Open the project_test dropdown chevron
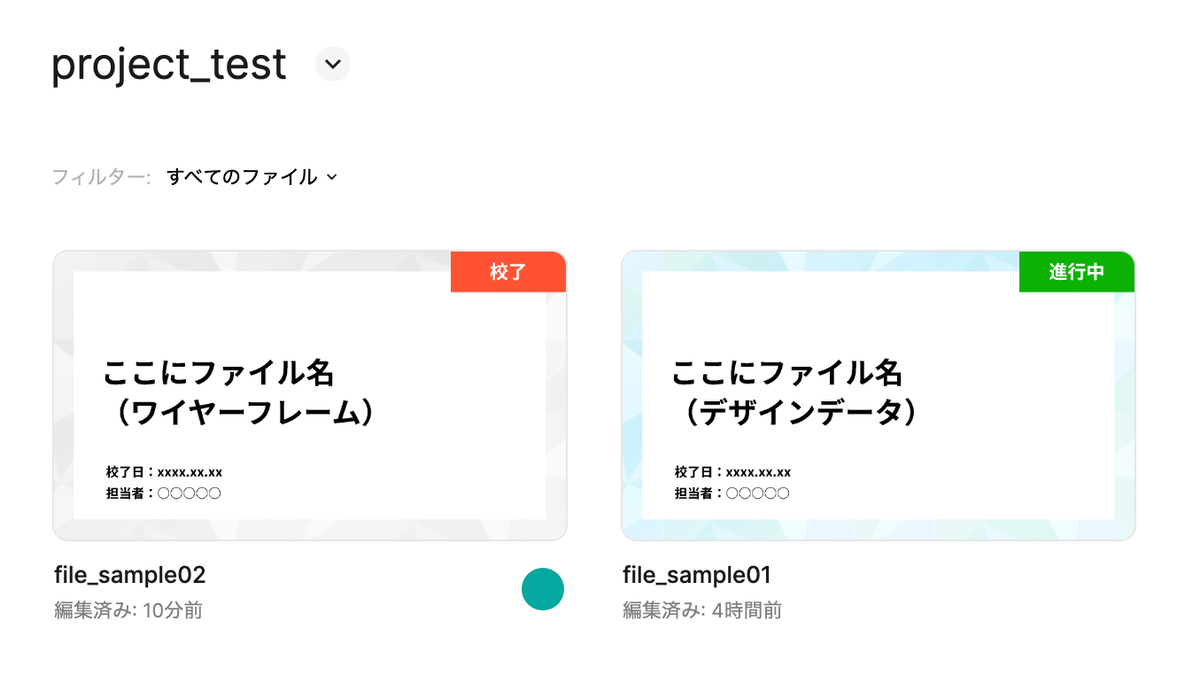This screenshot has height=691, width=1200. coord(333,64)
